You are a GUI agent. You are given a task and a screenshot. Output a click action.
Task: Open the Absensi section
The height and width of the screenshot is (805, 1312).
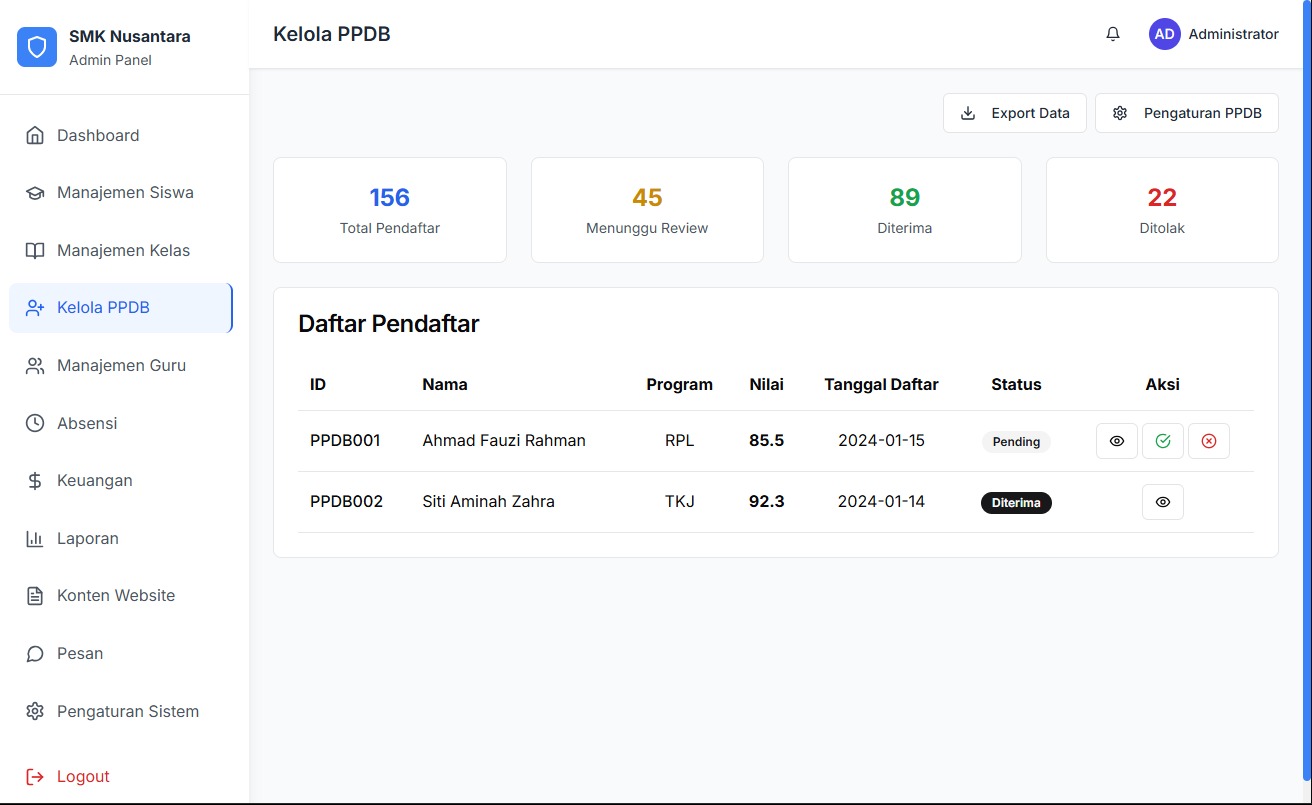point(87,424)
